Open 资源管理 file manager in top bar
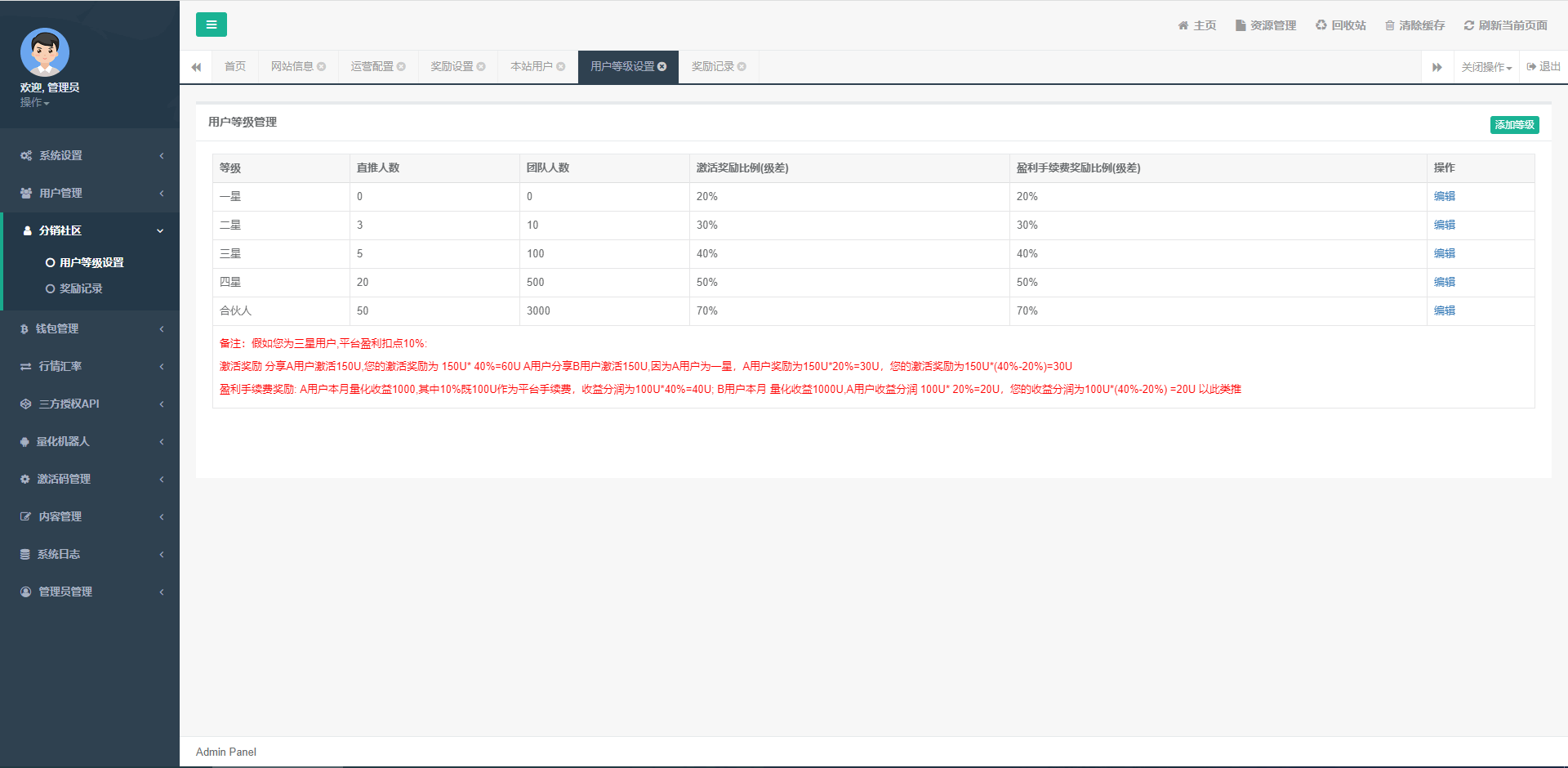This screenshot has height=768, width=1568. click(x=1265, y=25)
